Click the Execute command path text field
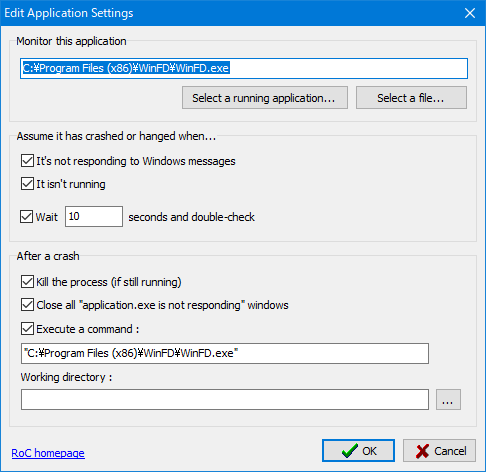This screenshot has width=486, height=472. pyautogui.click(x=225, y=353)
